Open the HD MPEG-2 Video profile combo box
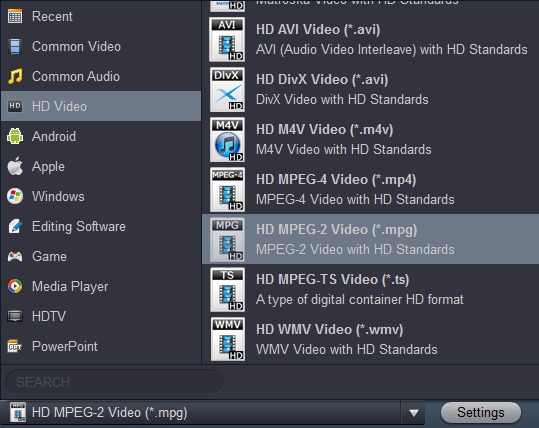The height and width of the screenshot is (428, 539). [x=212, y=413]
